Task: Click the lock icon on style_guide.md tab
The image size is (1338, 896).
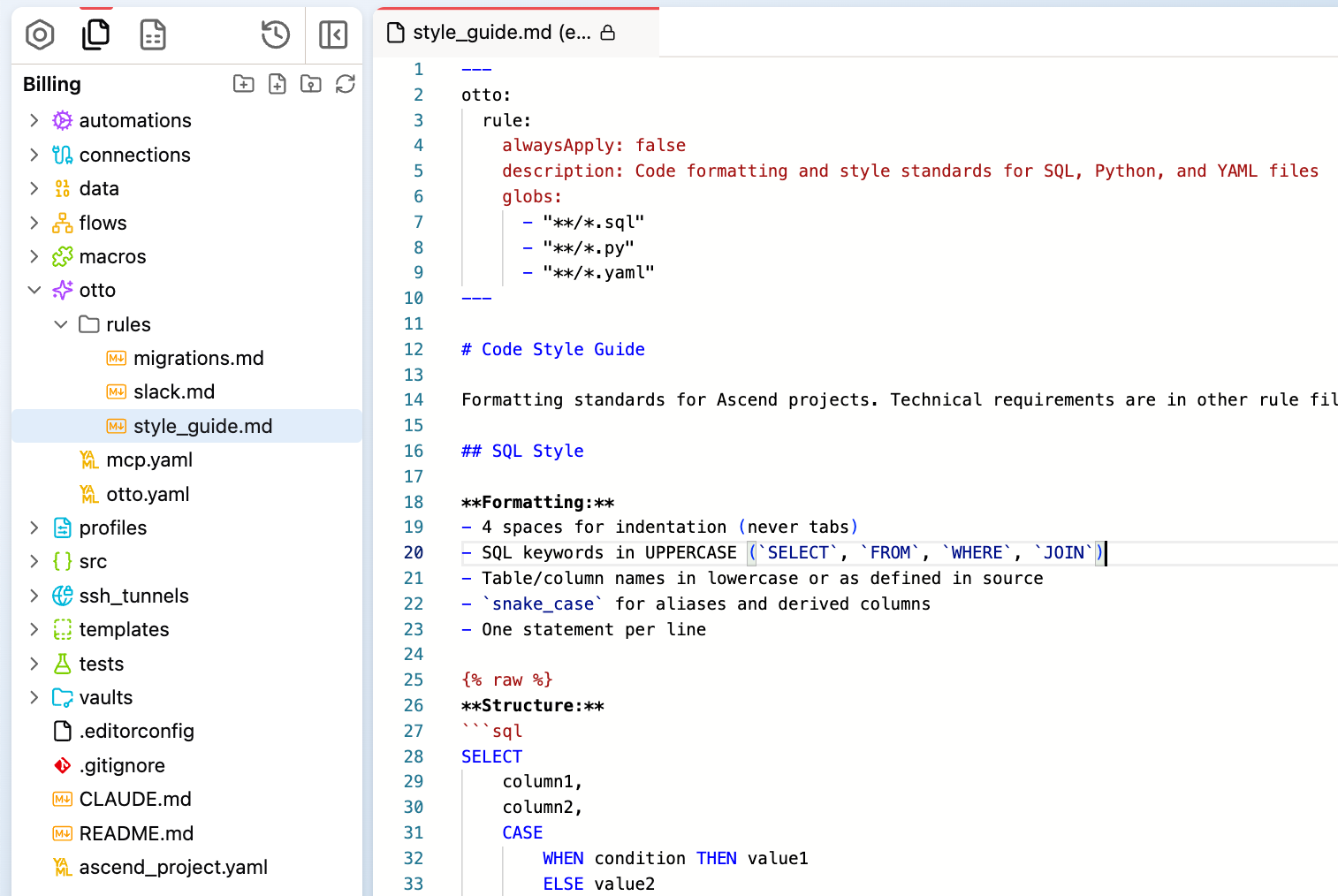Action: pyautogui.click(x=607, y=33)
